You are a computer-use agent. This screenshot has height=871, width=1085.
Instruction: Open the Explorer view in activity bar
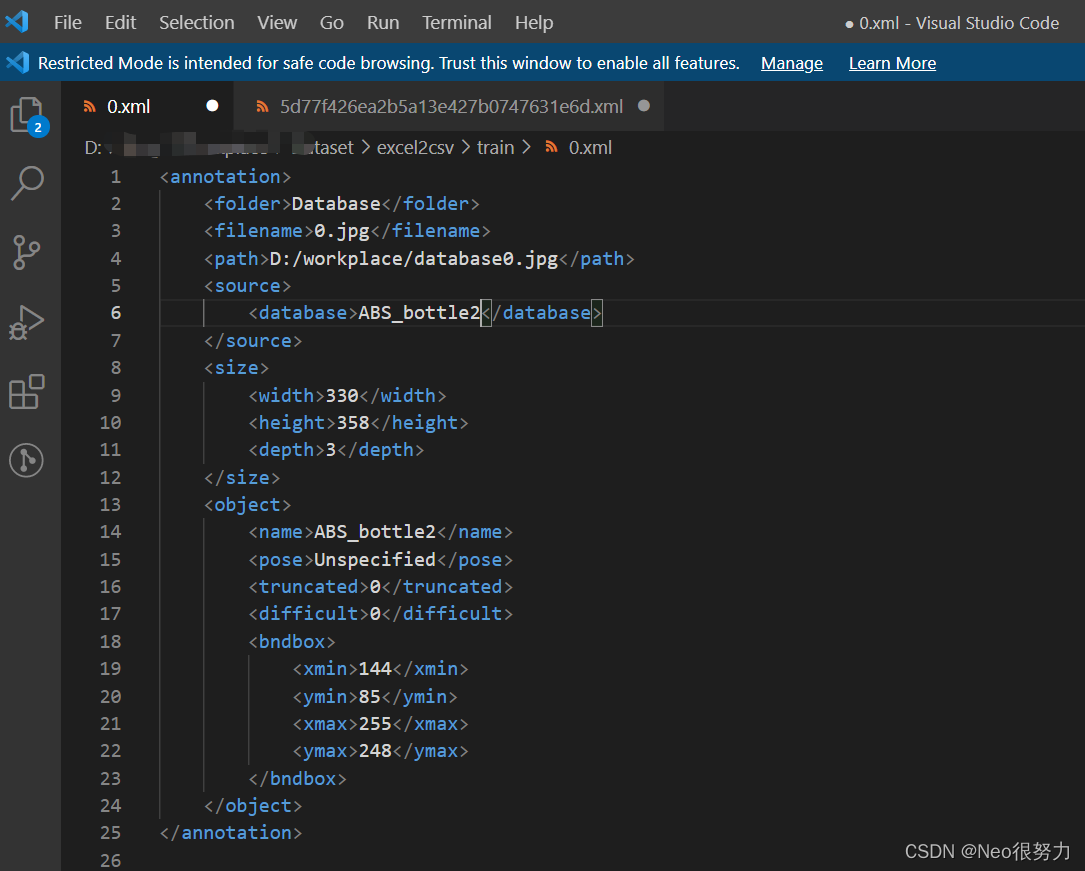click(28, 115)
